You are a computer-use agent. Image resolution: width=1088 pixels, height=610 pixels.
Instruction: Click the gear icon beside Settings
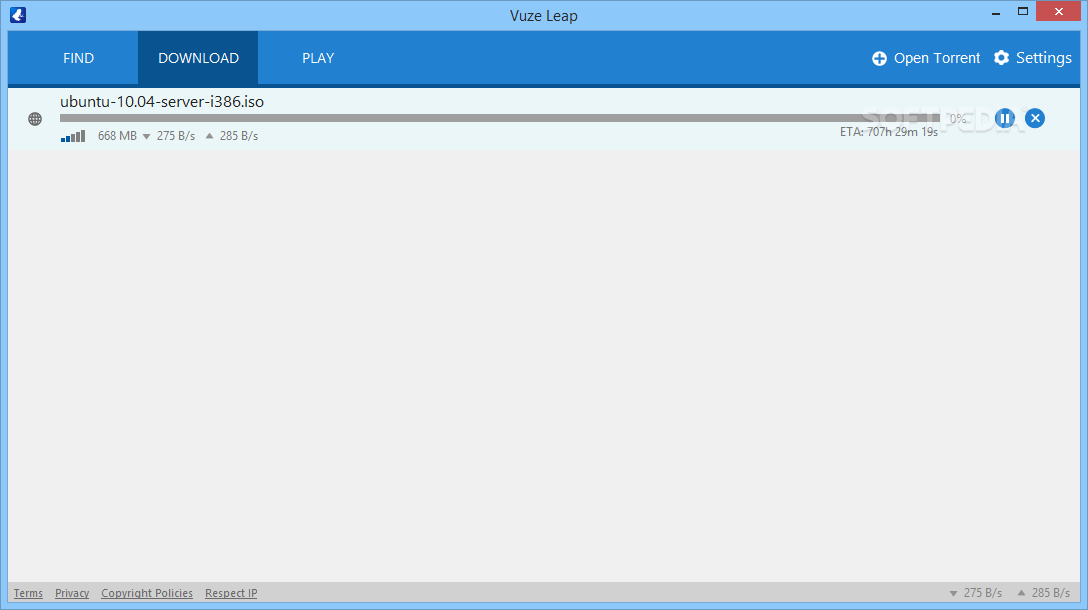[1001, 58]
